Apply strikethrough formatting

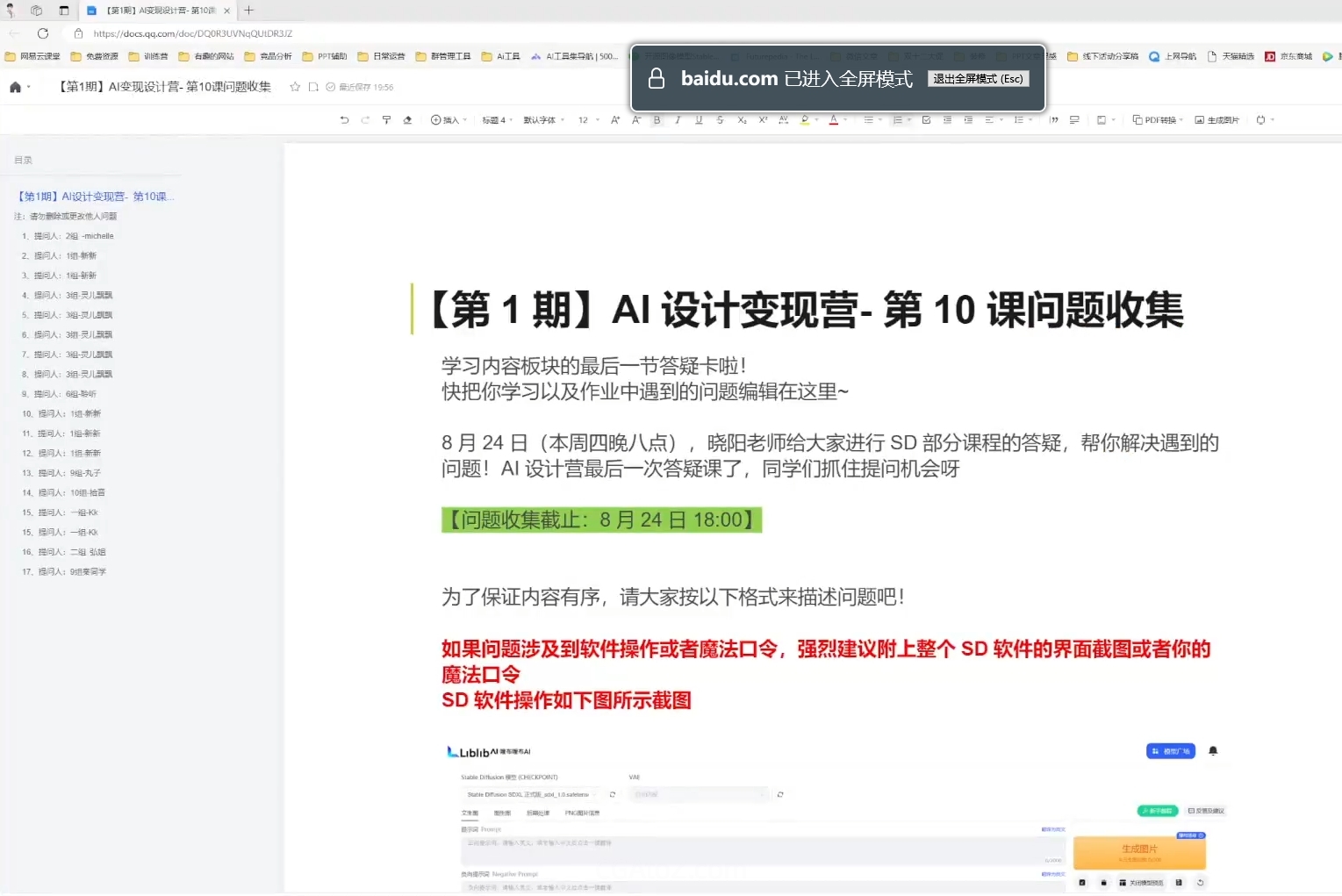click(x=720, y=120)
